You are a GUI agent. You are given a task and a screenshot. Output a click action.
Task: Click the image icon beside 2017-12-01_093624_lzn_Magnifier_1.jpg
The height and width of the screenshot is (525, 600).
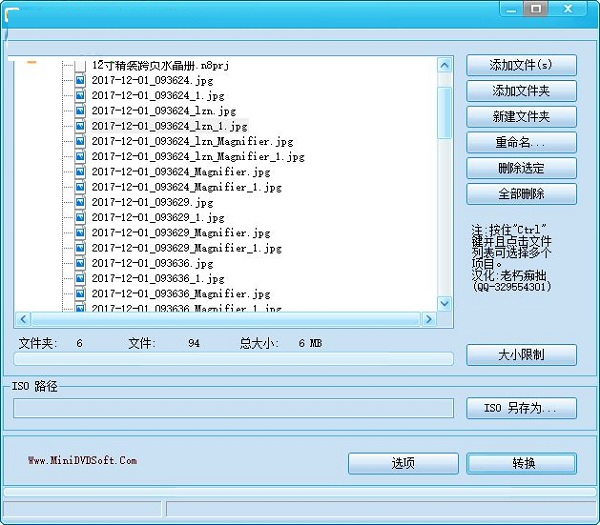[80, 156]
